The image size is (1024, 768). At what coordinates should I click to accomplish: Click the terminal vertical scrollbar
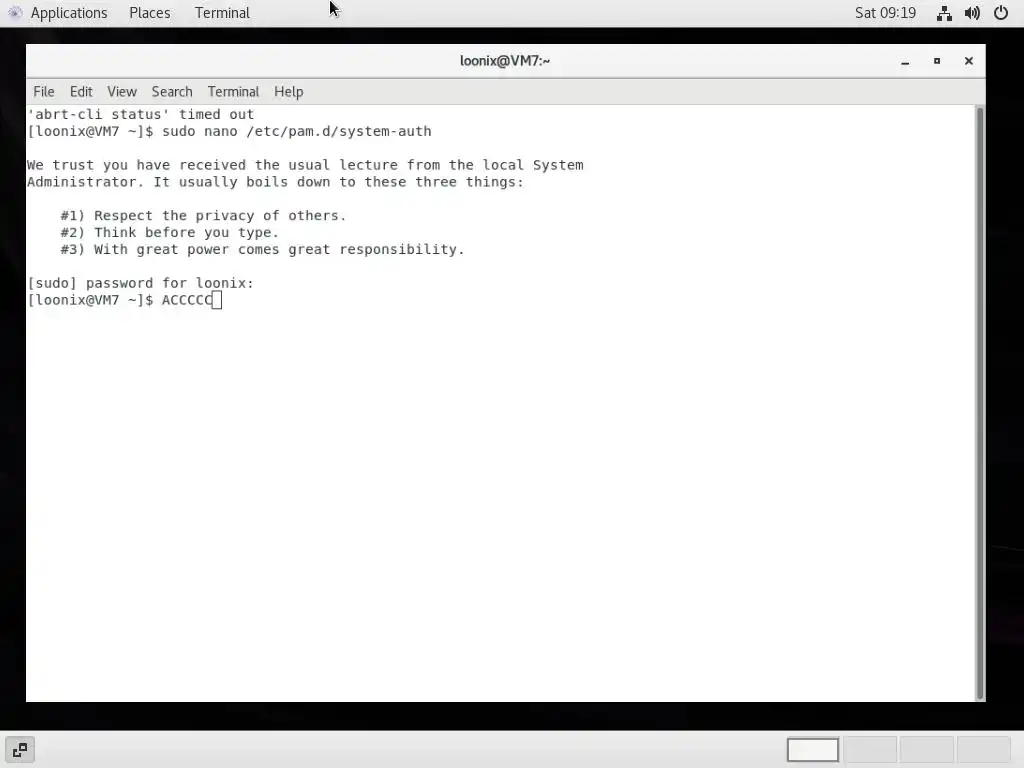(980, 403)
